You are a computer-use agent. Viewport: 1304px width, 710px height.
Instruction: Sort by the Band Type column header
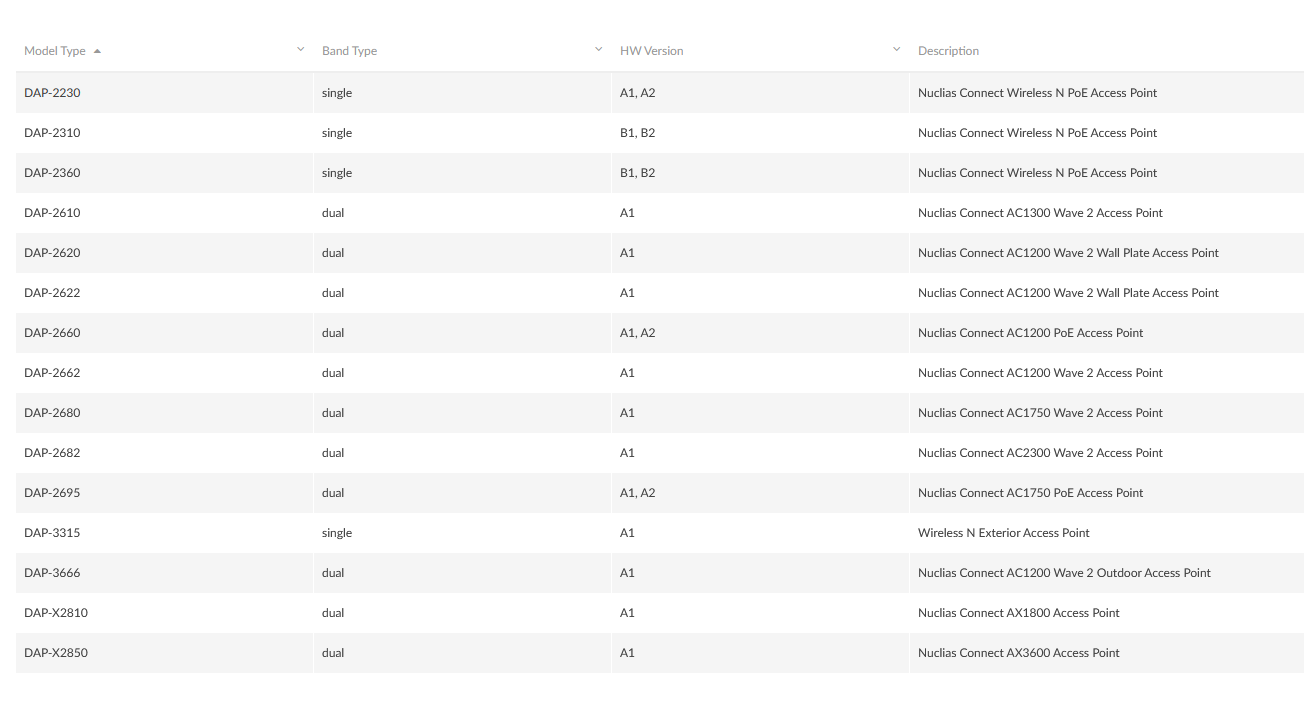[x=349, y=51]
